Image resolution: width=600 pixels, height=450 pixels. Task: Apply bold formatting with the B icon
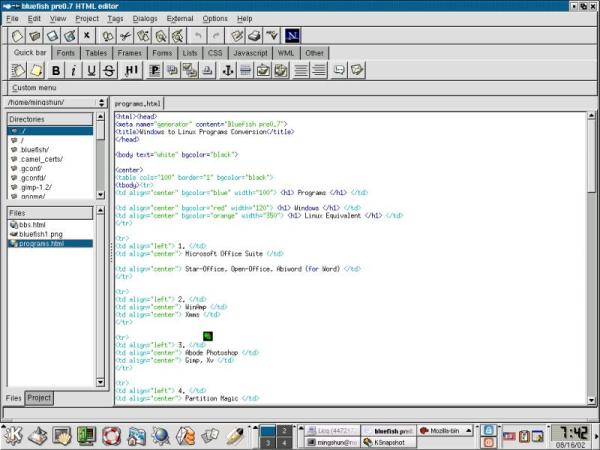(56, 70)
